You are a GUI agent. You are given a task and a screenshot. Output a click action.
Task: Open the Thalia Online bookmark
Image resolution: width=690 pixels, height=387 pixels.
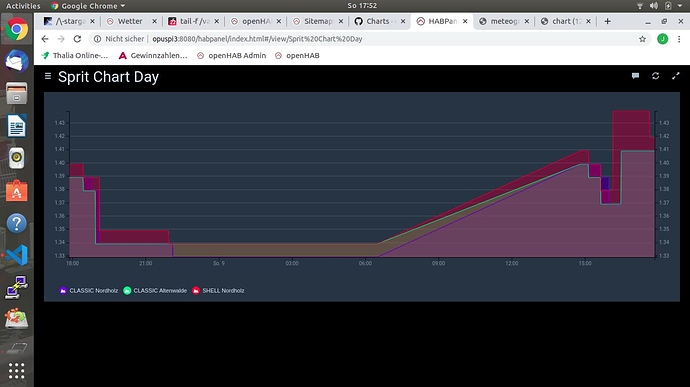point(74,55)
